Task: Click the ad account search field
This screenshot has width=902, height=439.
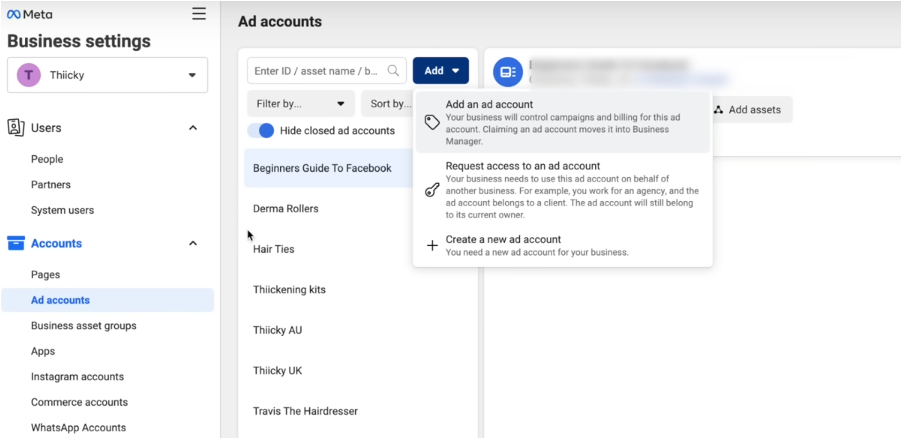Action: [327, 71]
